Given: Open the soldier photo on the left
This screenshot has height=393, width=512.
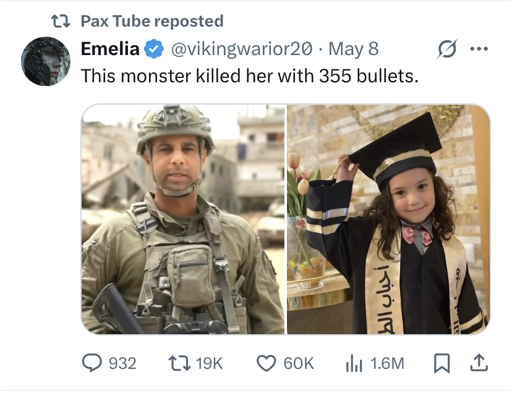Looking at the screenshot, I should click(x=183, y=219).
